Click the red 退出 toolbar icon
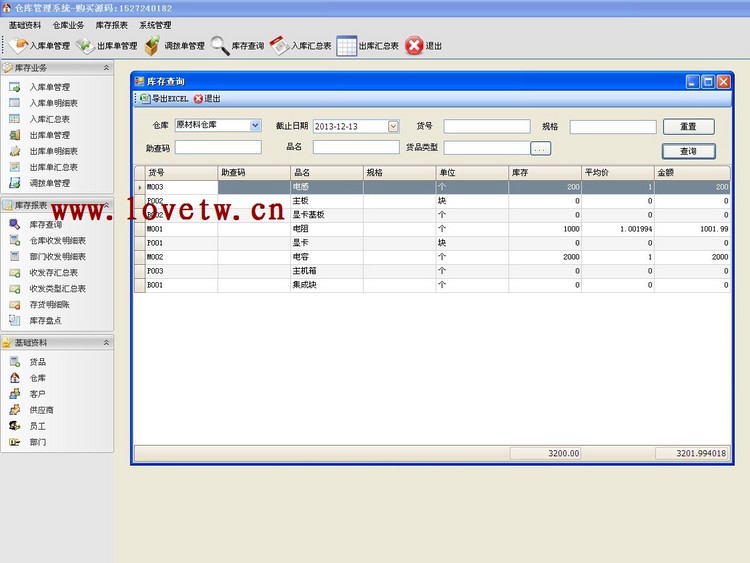750x563 pixels. tap(414, 46)
